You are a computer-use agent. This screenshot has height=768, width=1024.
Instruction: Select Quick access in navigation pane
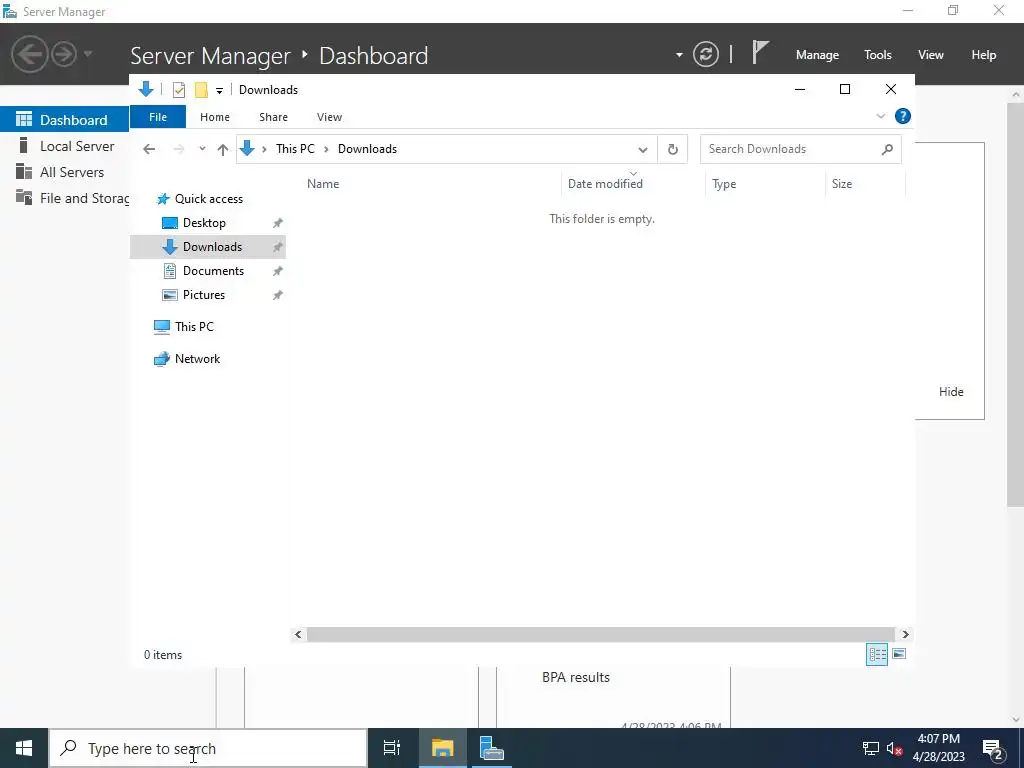pos(208,199)
